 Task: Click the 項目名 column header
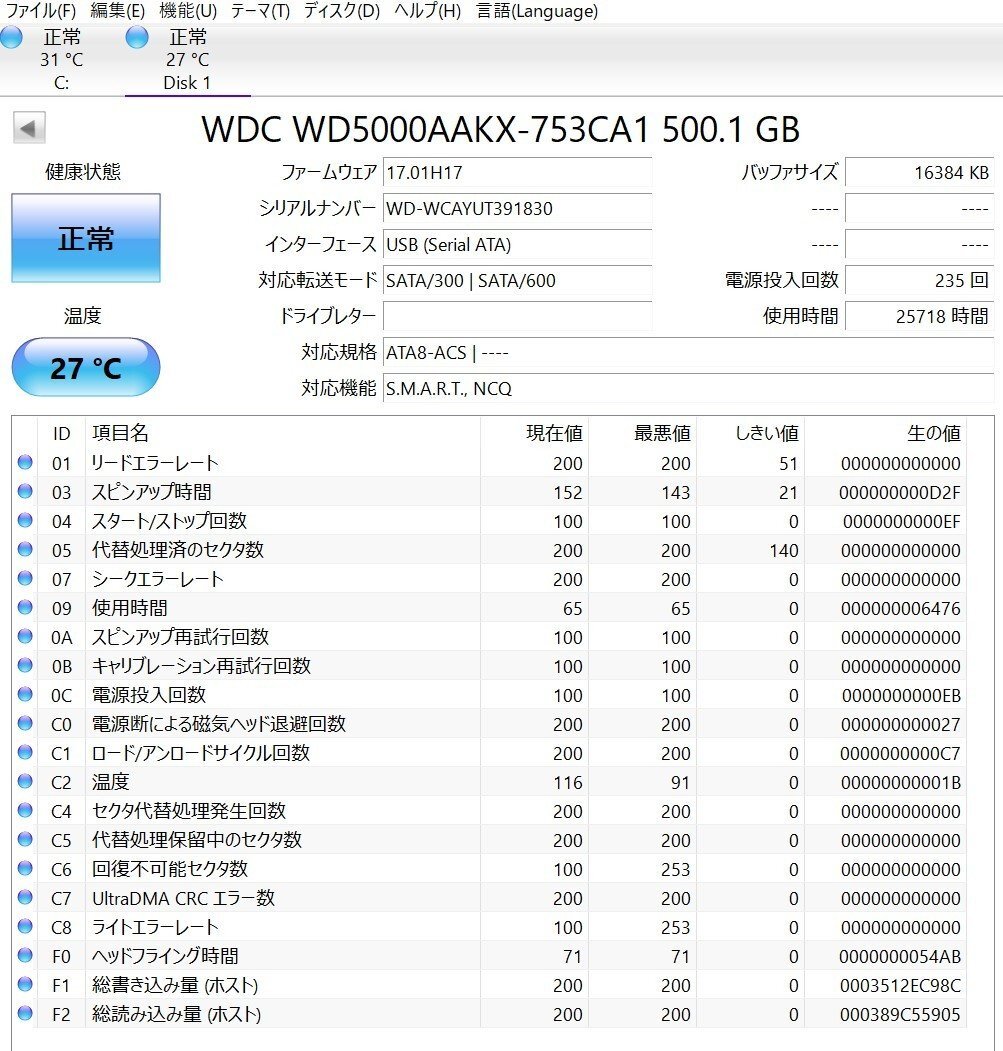[282, 433]
